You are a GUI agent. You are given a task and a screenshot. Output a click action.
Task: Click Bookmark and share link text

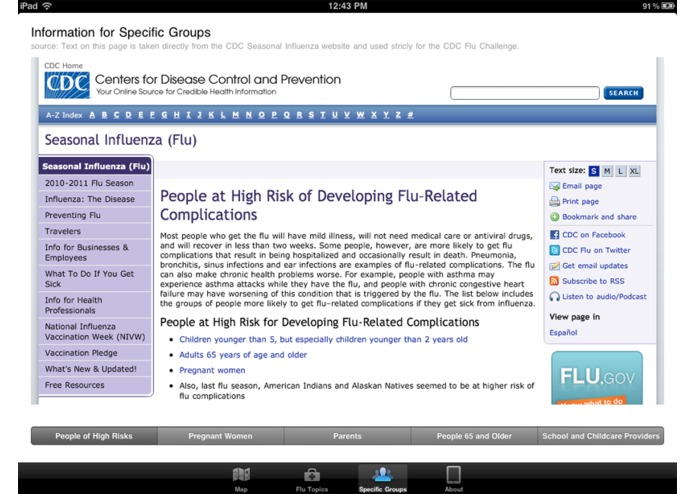coord(599,217)
